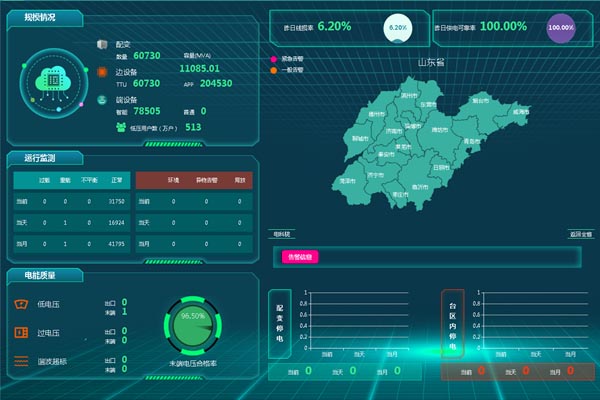This screenshot has height=400, width=600.
Task: Select the 台区内停电 tab
Action: 452,323
